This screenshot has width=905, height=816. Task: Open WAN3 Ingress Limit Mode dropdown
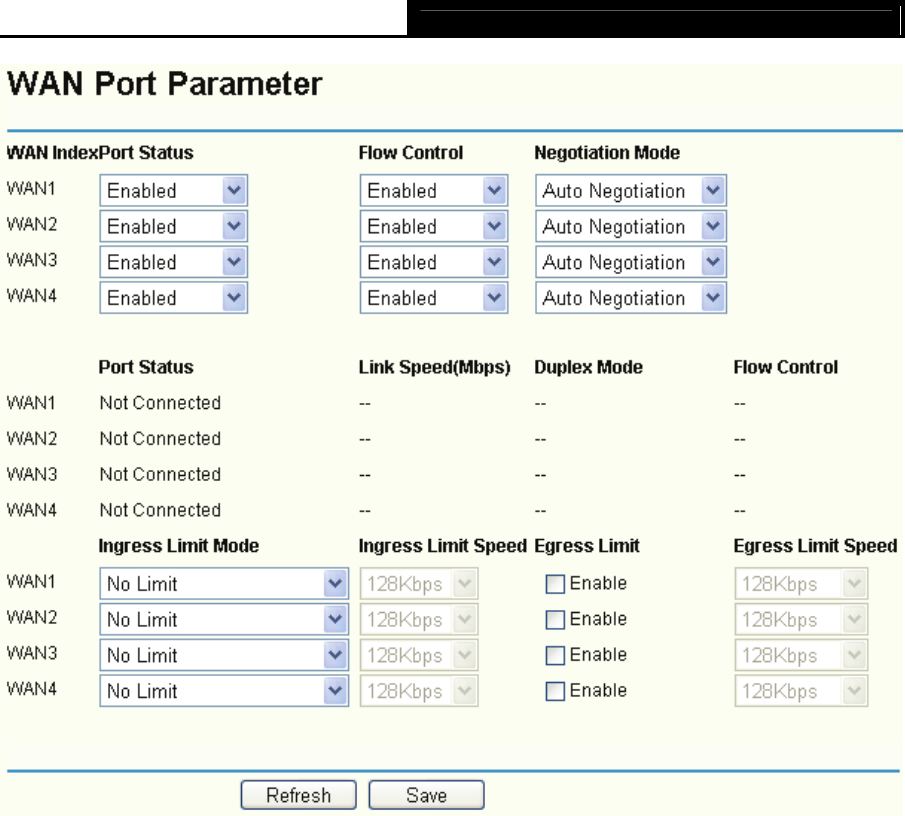(224, 656)
